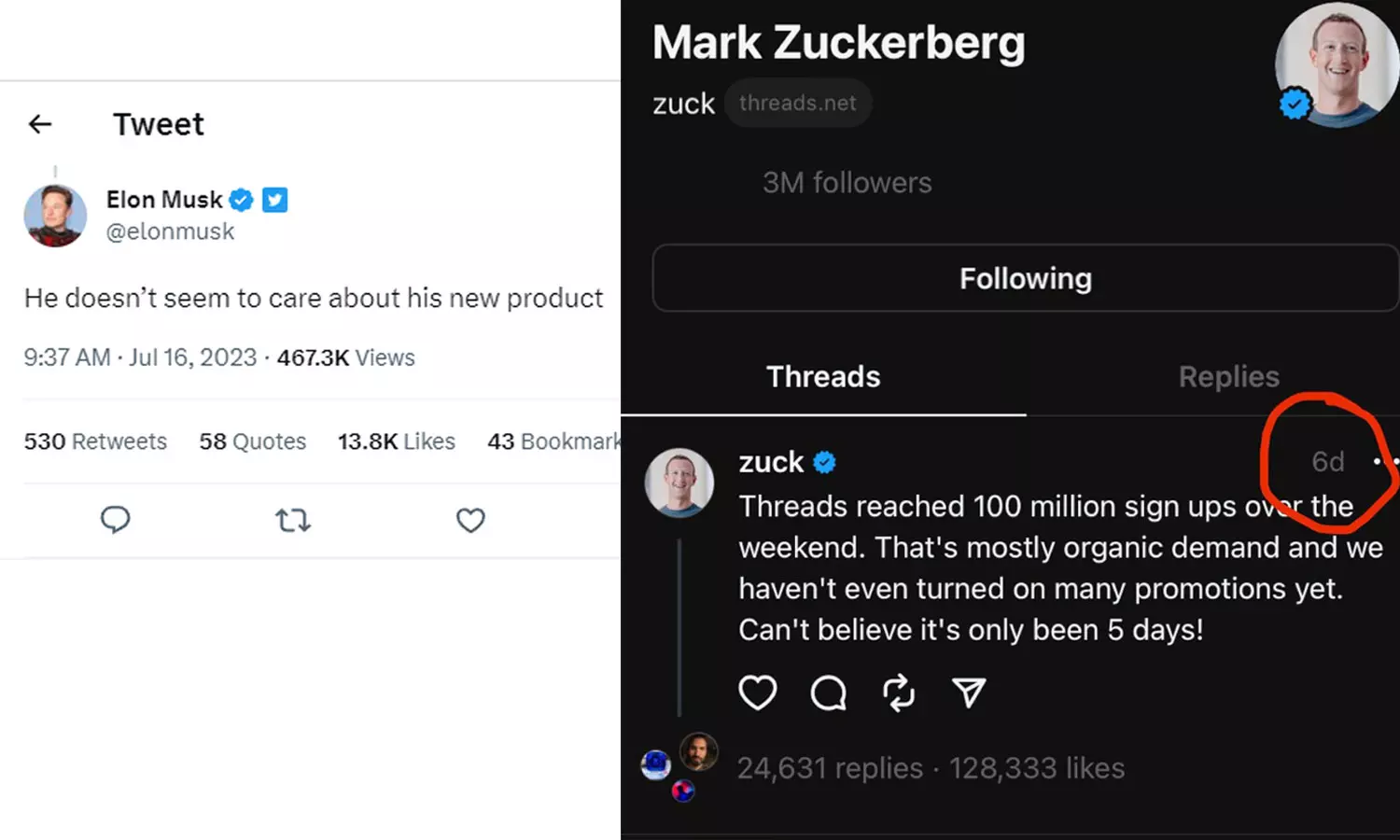Open the threads.net badge link
The height and width of the screenshot is (840, 1400).
tap(797, 103)
